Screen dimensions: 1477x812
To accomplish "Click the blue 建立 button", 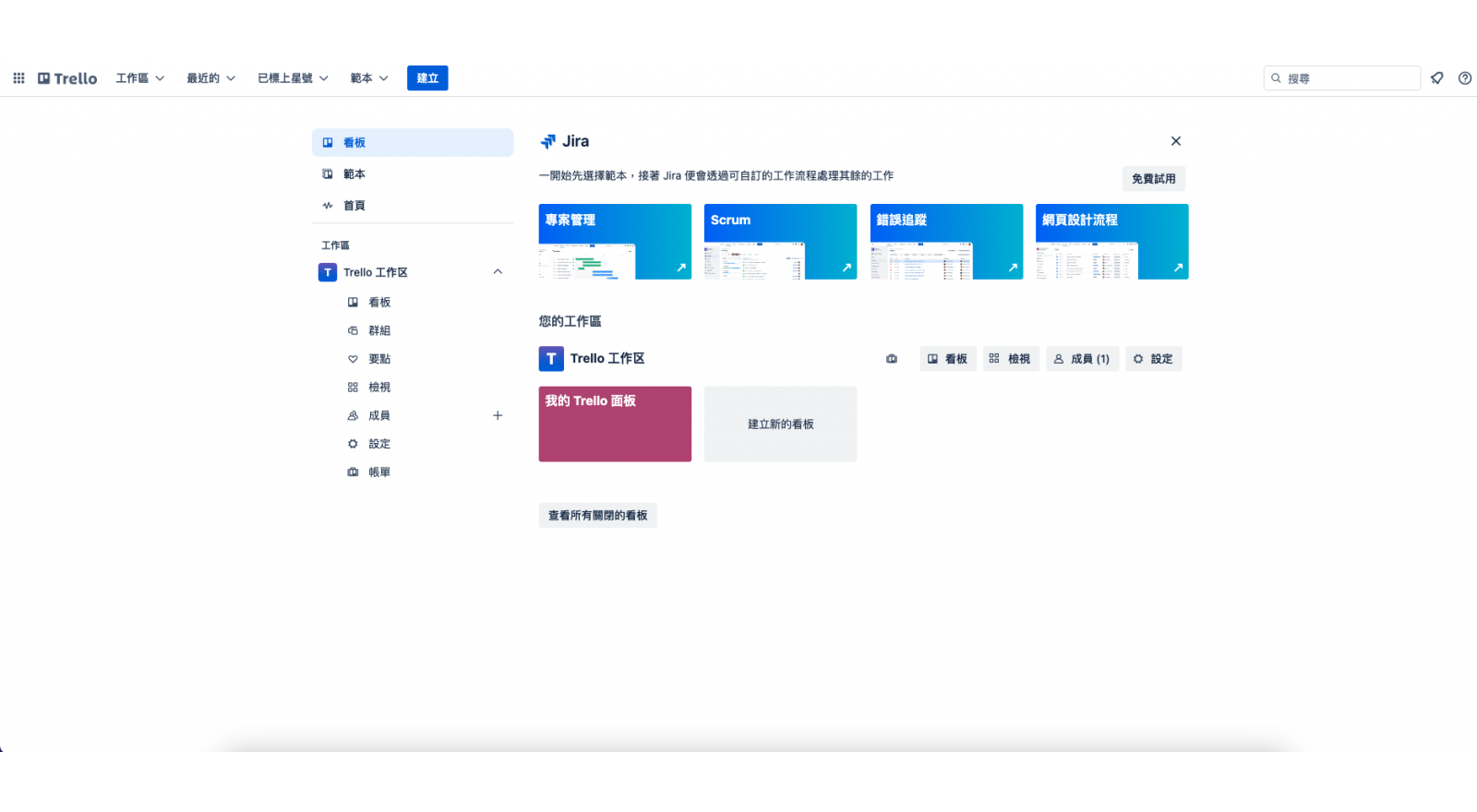I will pyautogui.click(x=427, y=78).
